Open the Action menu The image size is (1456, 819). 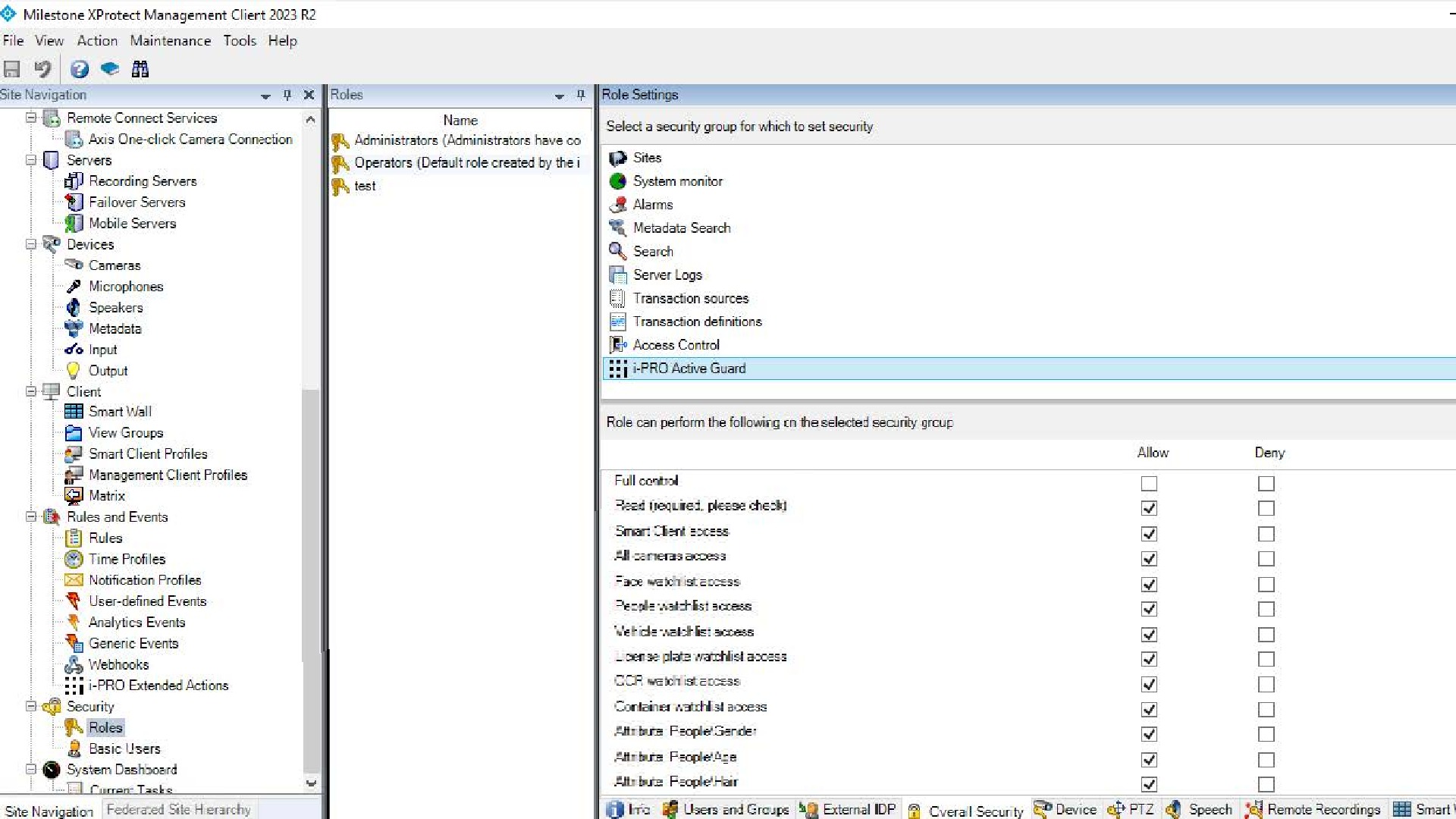pyautogui.click(x=96, y=40)
